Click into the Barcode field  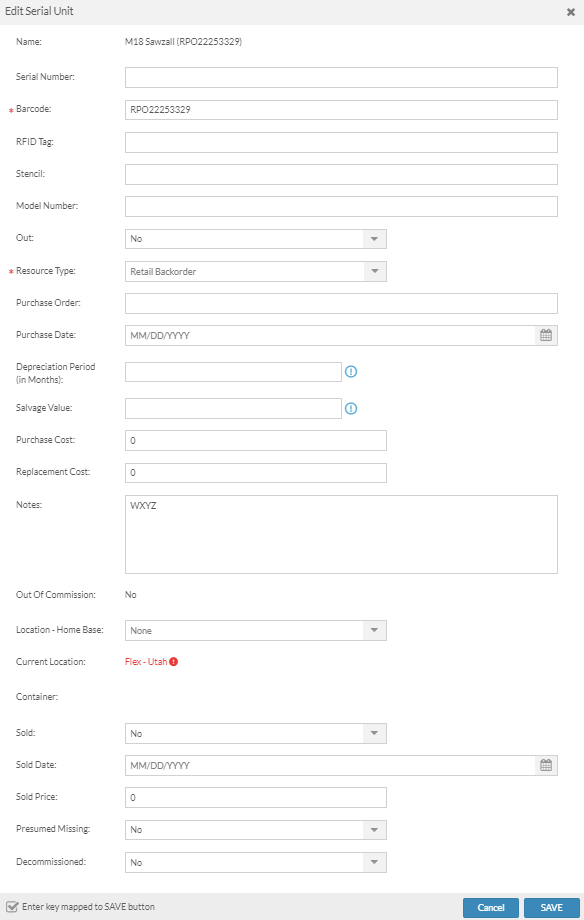[x=341, y=110]
